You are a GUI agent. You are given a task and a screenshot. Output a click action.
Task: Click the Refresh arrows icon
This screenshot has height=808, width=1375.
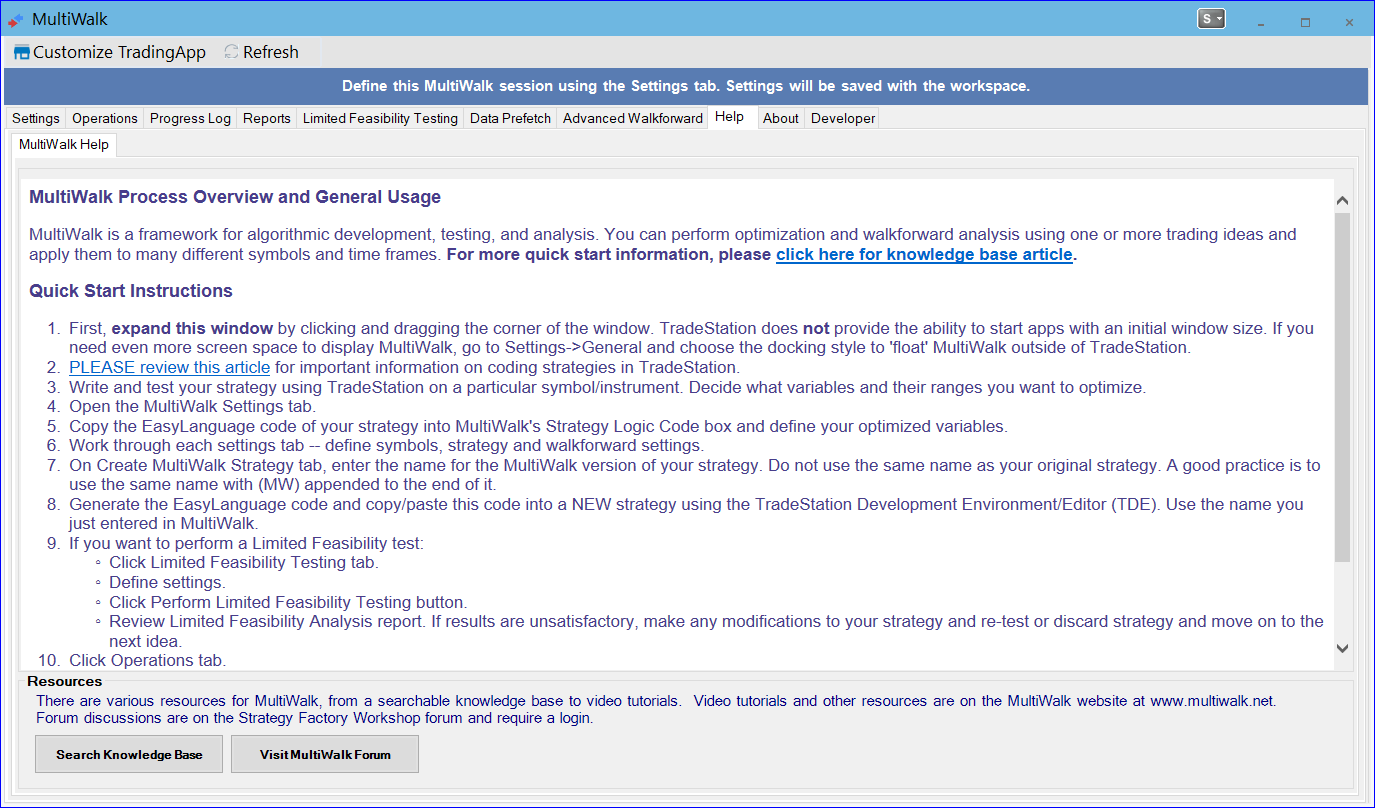(x=232, y=52)
